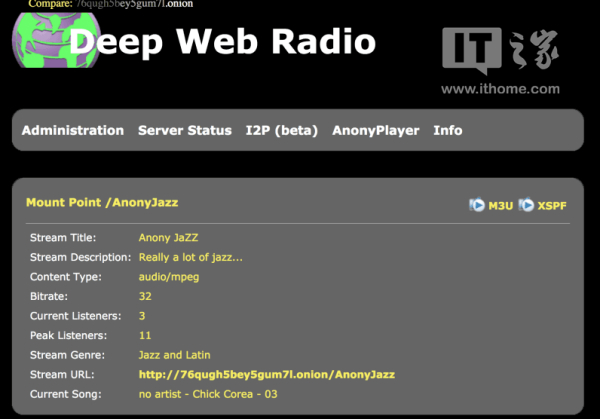
Task: Open the M3U playlist link
Action: 501,206
